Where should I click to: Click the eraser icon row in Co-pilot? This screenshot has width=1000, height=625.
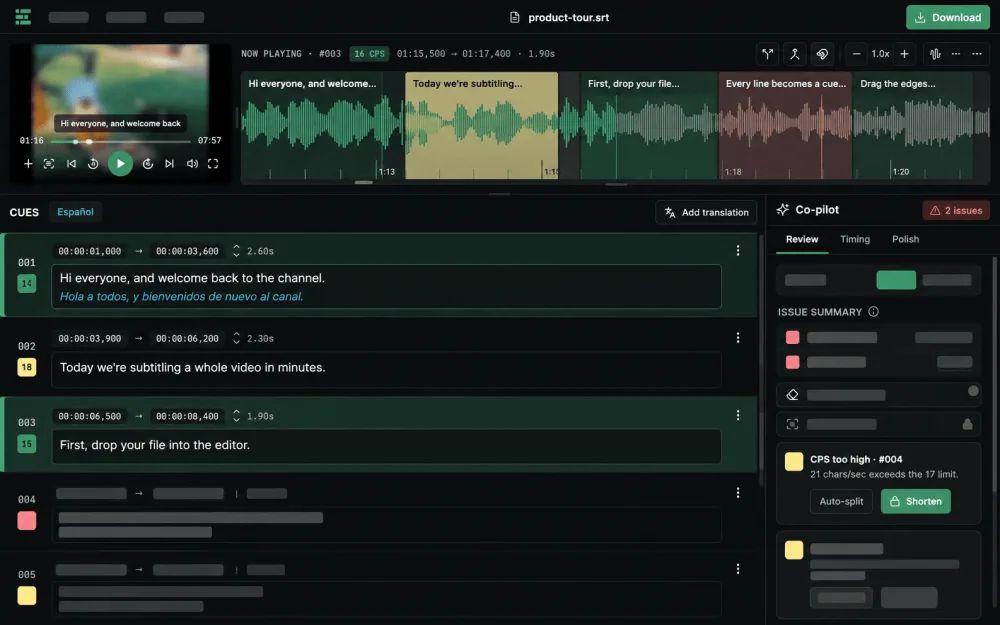click(x=878, y=395)
